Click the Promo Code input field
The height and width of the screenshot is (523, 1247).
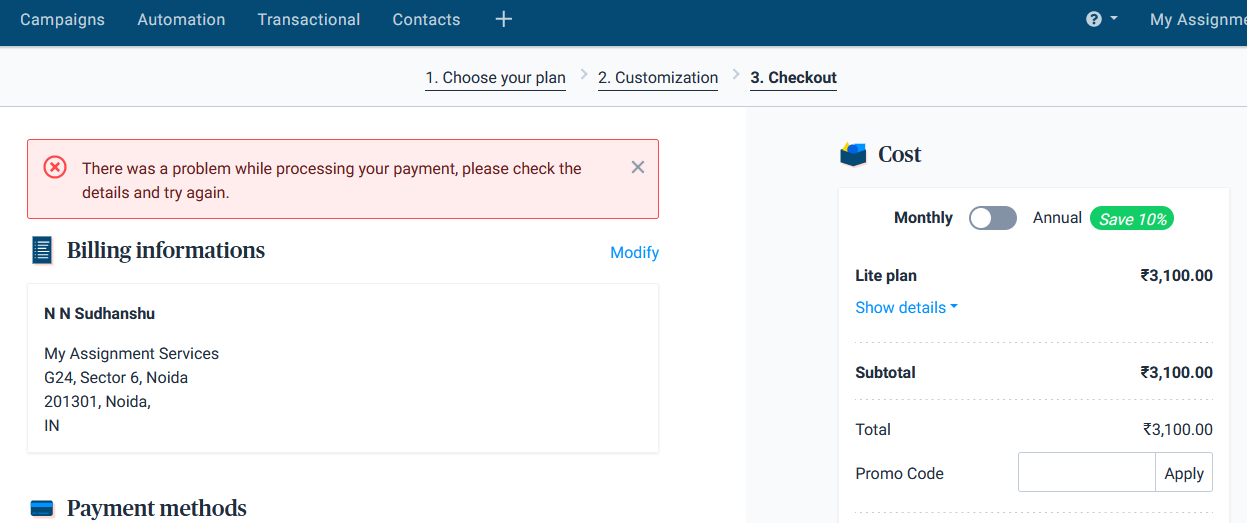tap(1086, 473)
